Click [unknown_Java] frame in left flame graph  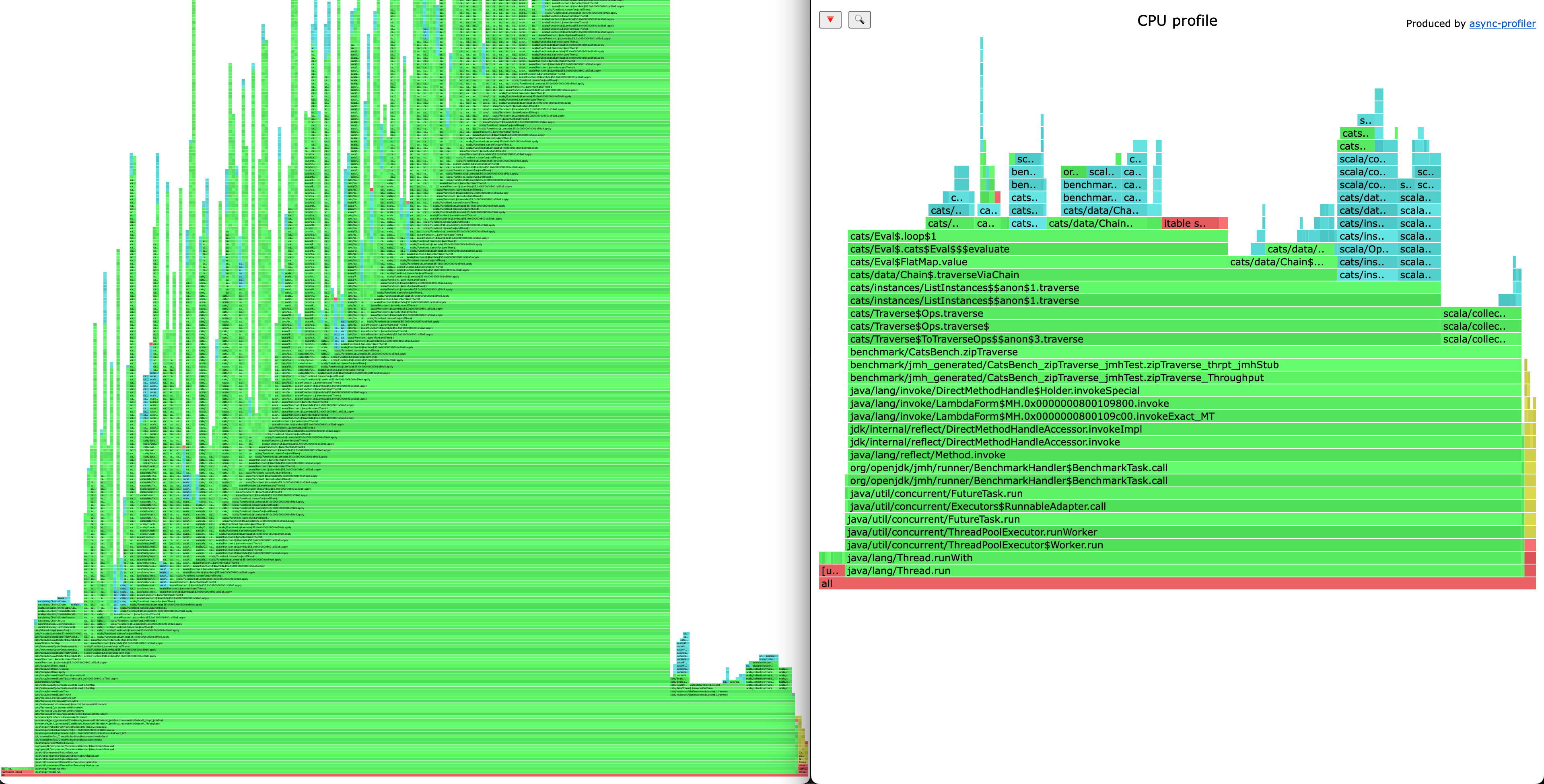(17, 772)
